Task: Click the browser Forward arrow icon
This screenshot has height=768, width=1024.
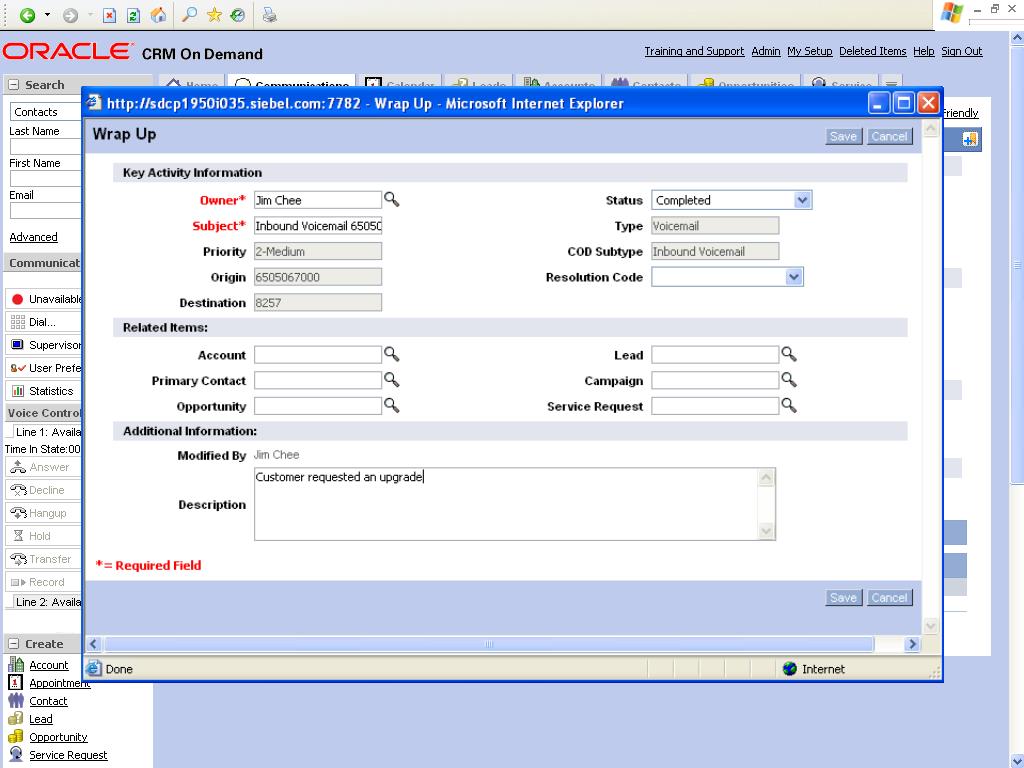Action: coord(71,15)
